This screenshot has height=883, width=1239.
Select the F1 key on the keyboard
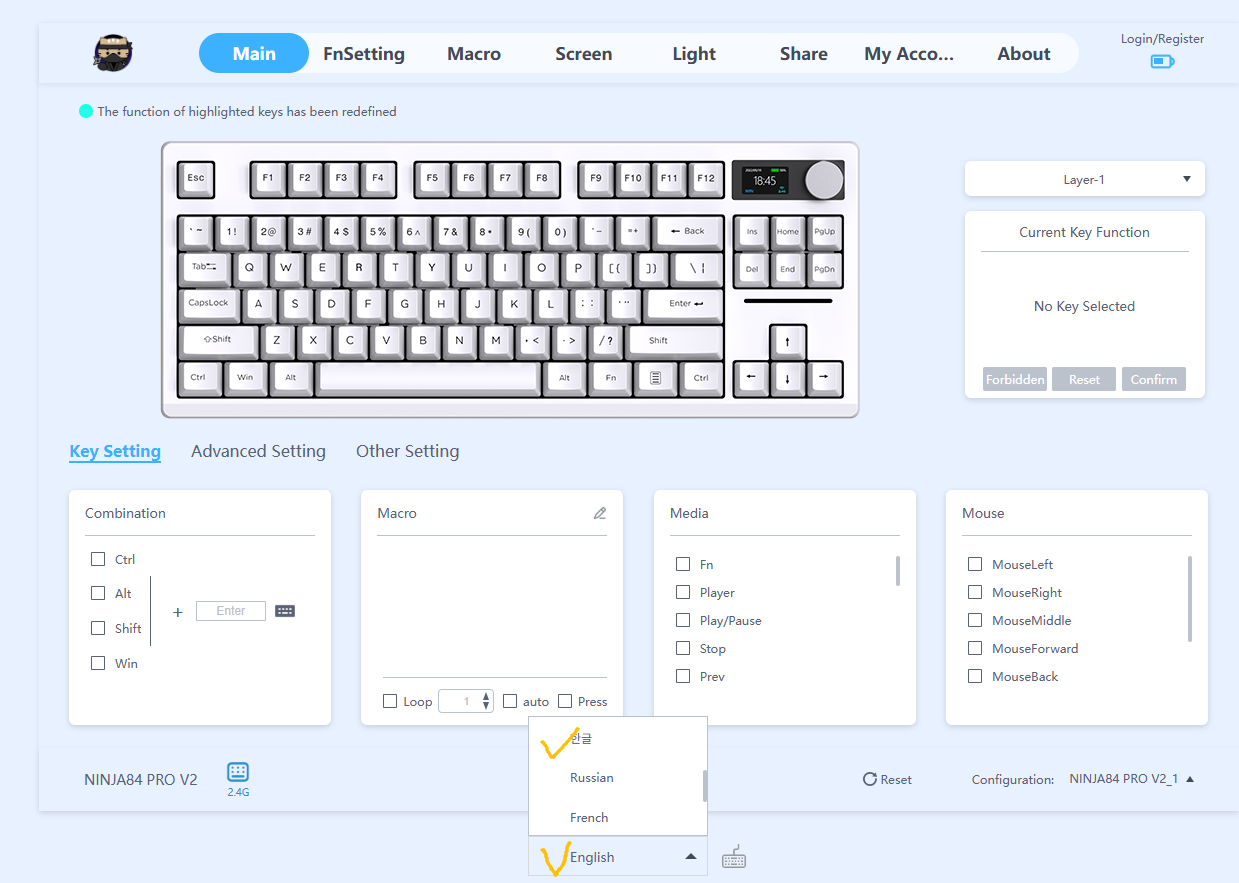267,179
